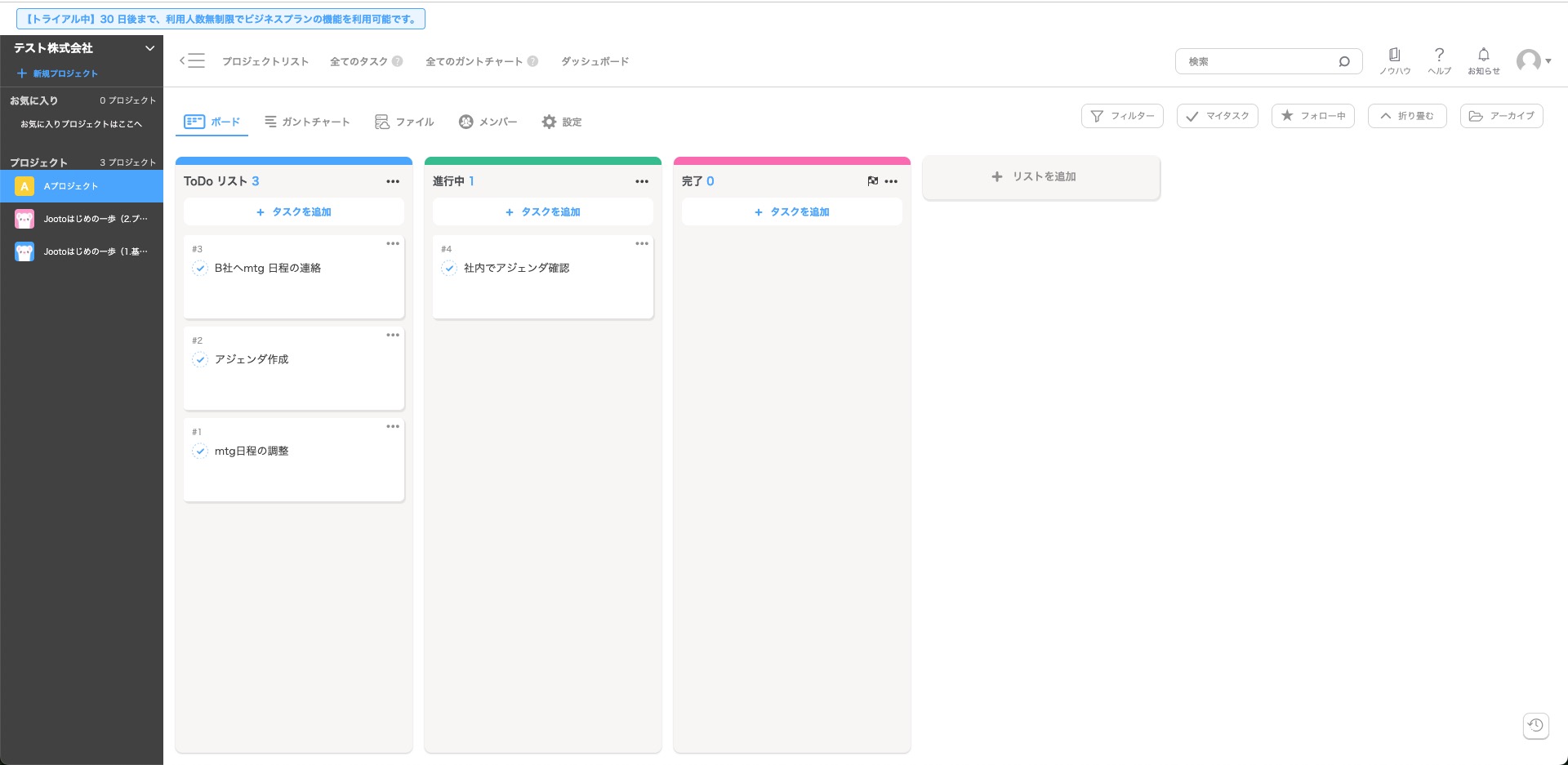
Task: Click the リストを追加 button
Action: click(x=1040, y=176)
